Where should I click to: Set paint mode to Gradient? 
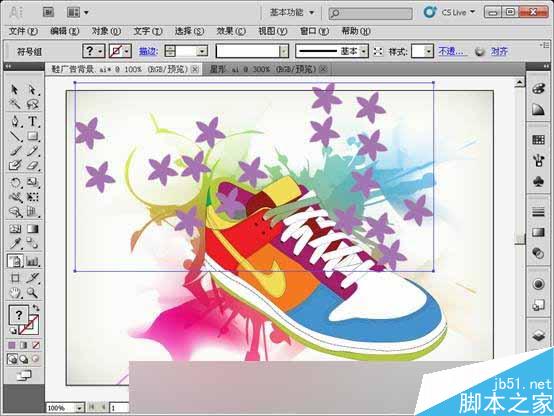coord(24,345)
